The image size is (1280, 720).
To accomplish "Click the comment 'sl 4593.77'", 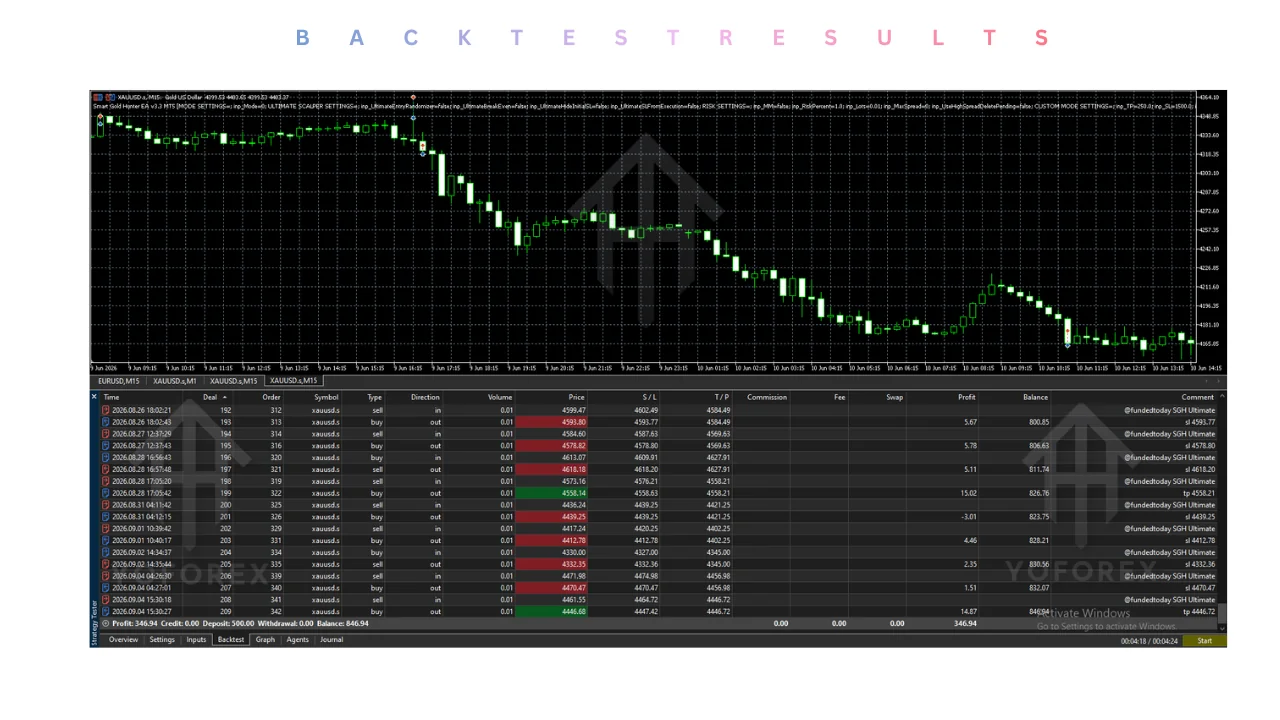I will 1200,422.
